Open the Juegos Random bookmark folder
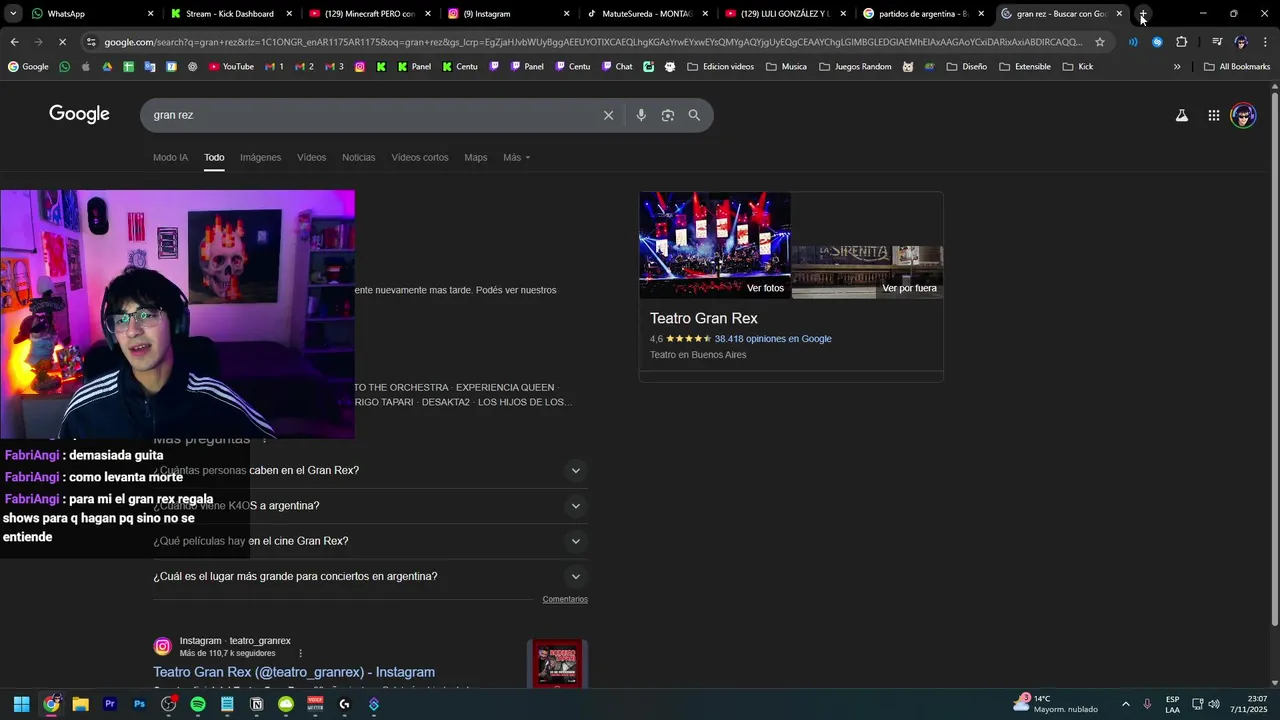This screenshot has width=1280, height=720. pyautogui.click(x=855, y=67)
